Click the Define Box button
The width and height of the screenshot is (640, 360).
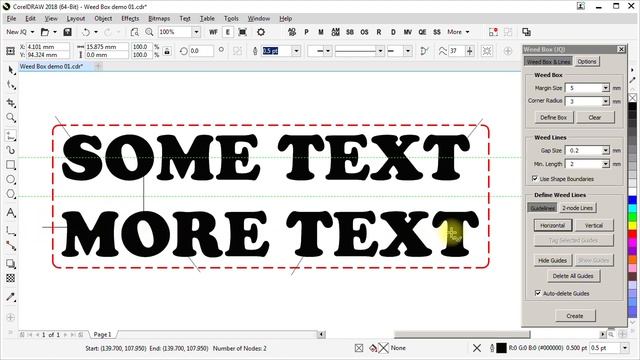point(553,117)
